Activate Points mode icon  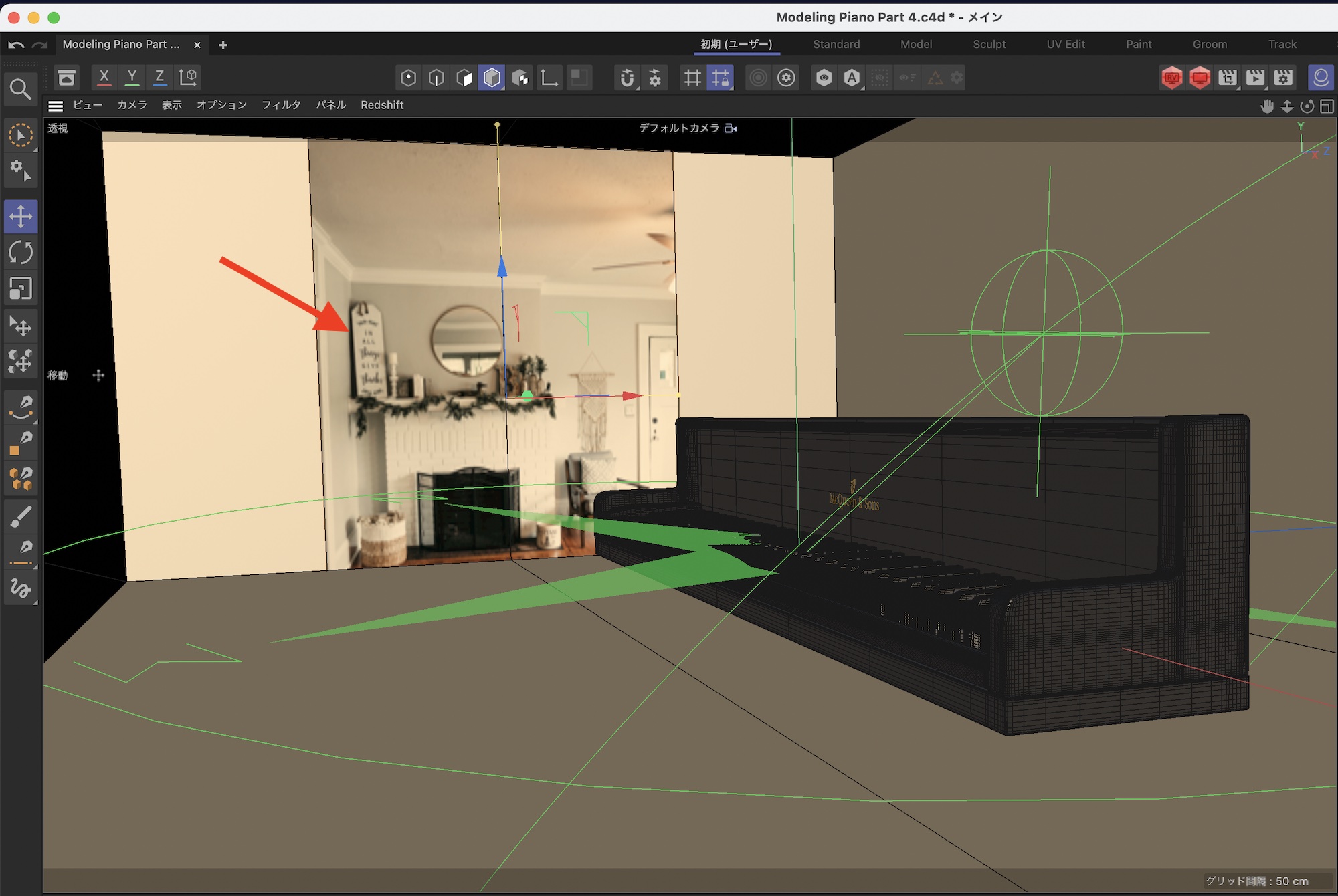tap(408, 78)
